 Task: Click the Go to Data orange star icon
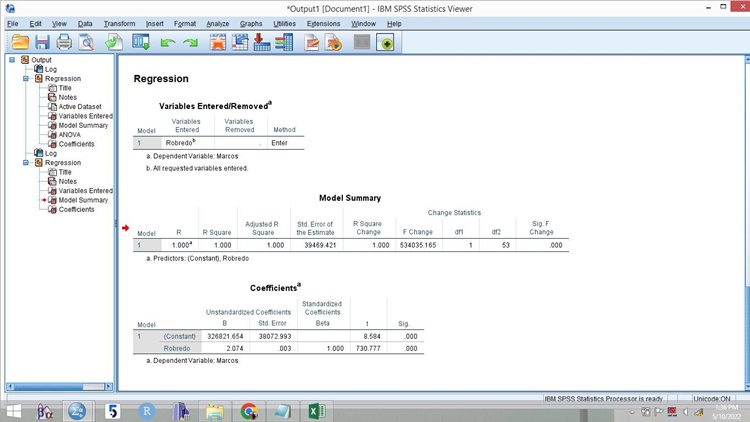click(218, 43)
